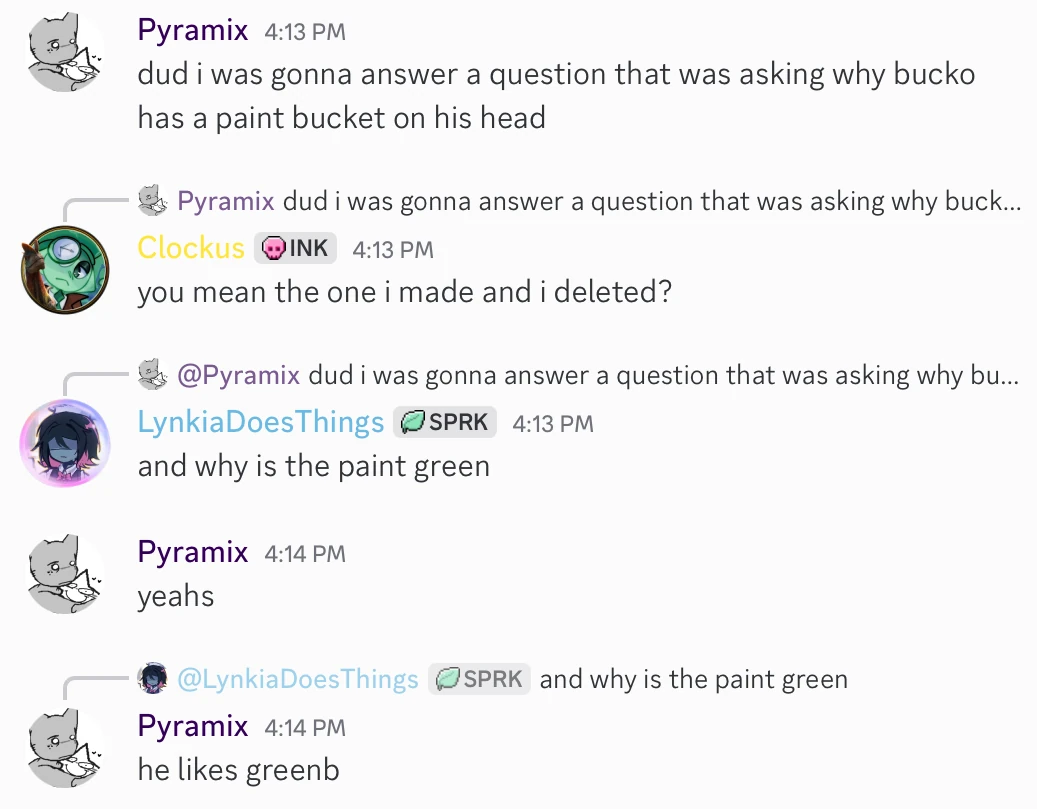
Task: Click the "he likes greenb" message text
Action: click(x=238, y=770)
